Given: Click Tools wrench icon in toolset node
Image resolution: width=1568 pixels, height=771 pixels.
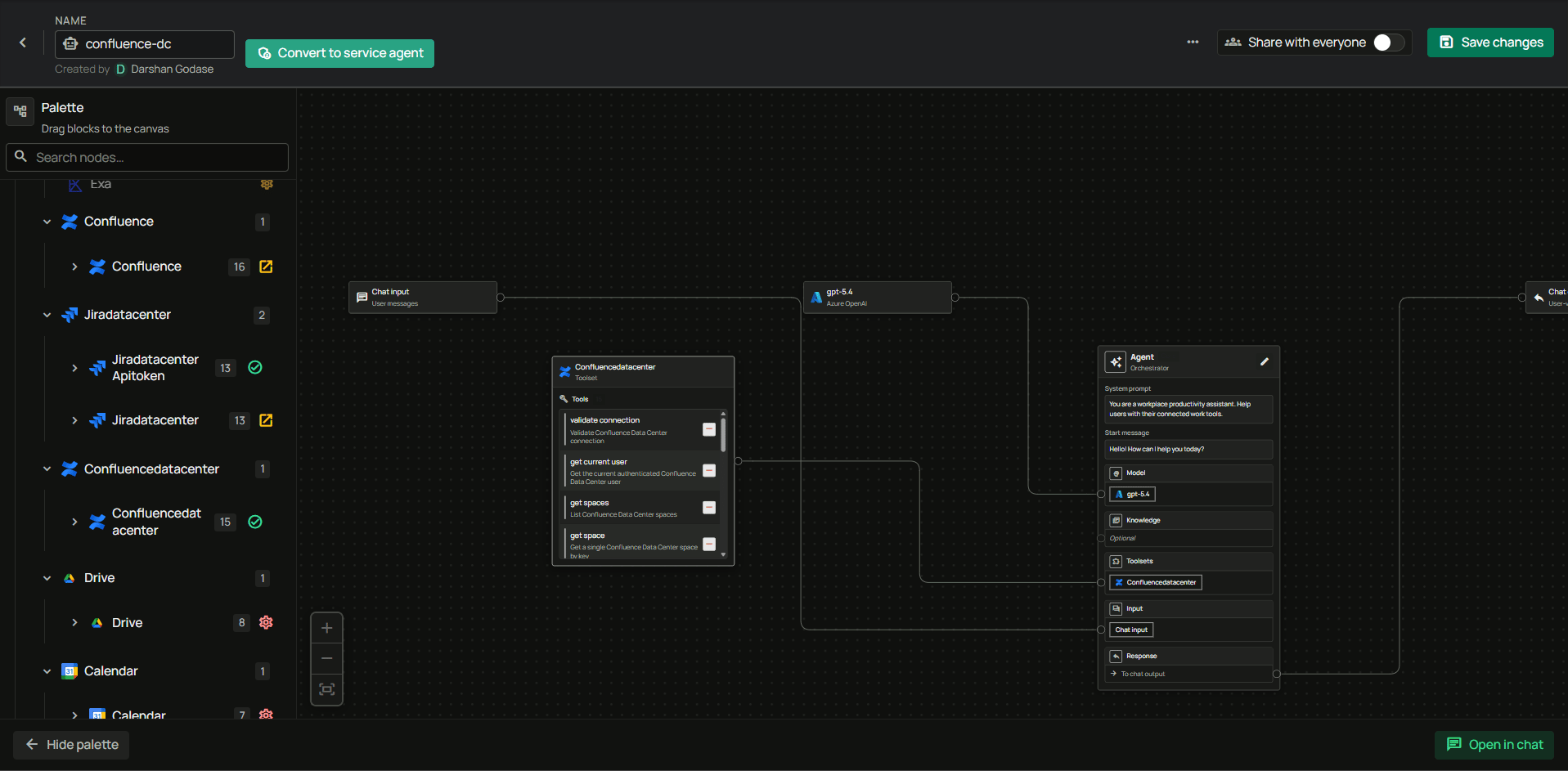Looking at the screenshot, I should coord(564,399).
